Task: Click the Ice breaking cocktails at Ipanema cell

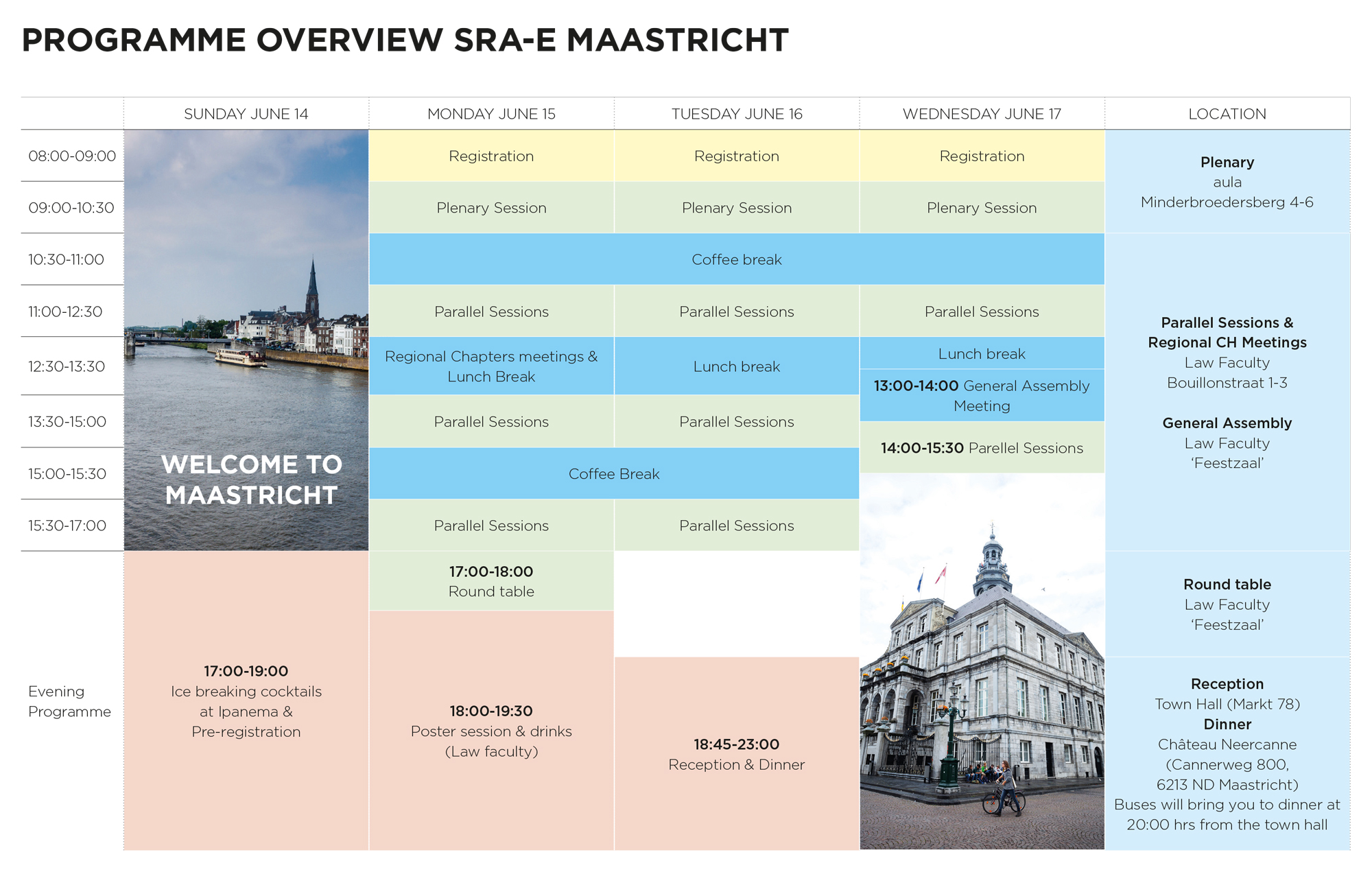Action: coord(246,701)
